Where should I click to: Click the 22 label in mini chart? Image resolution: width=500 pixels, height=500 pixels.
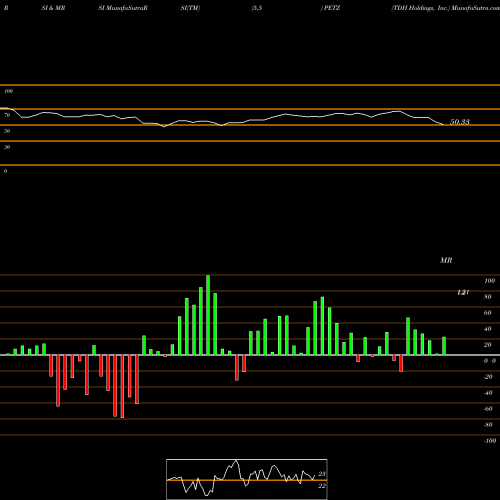(322, 486)
